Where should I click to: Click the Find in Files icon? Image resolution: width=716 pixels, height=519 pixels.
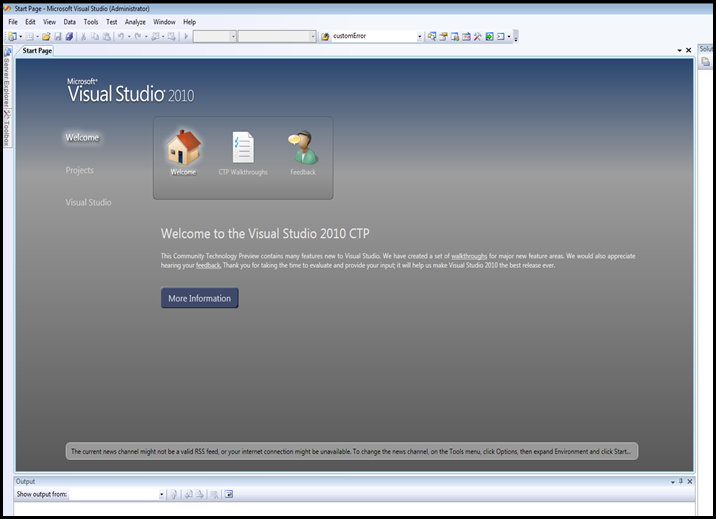325,36
